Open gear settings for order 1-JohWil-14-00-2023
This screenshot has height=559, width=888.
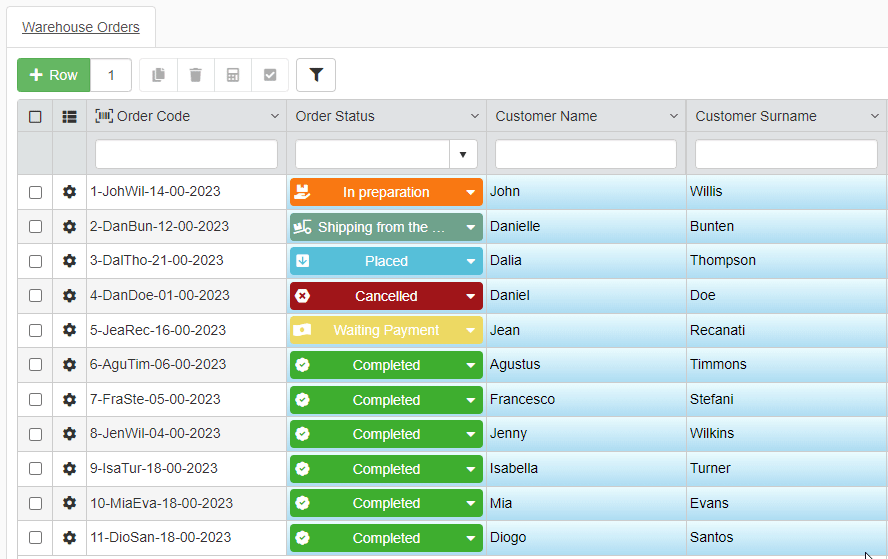point(69,192)
